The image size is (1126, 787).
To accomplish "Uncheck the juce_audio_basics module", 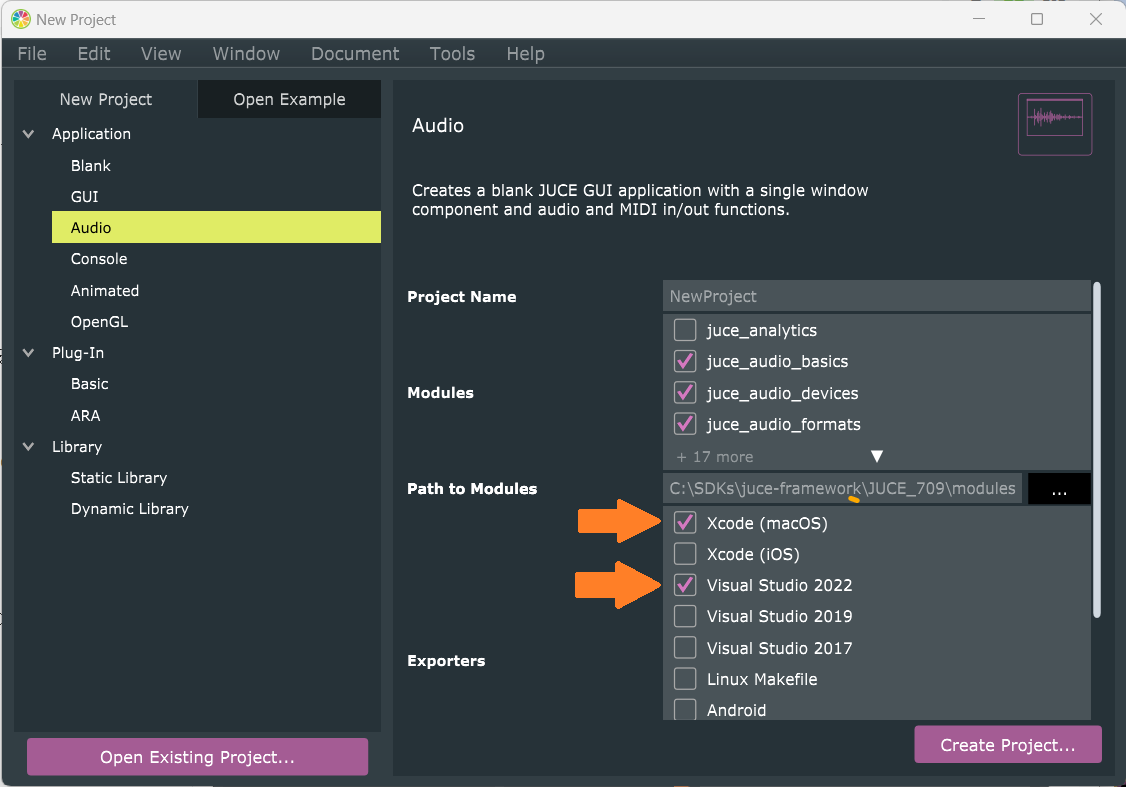I will 685,360.
